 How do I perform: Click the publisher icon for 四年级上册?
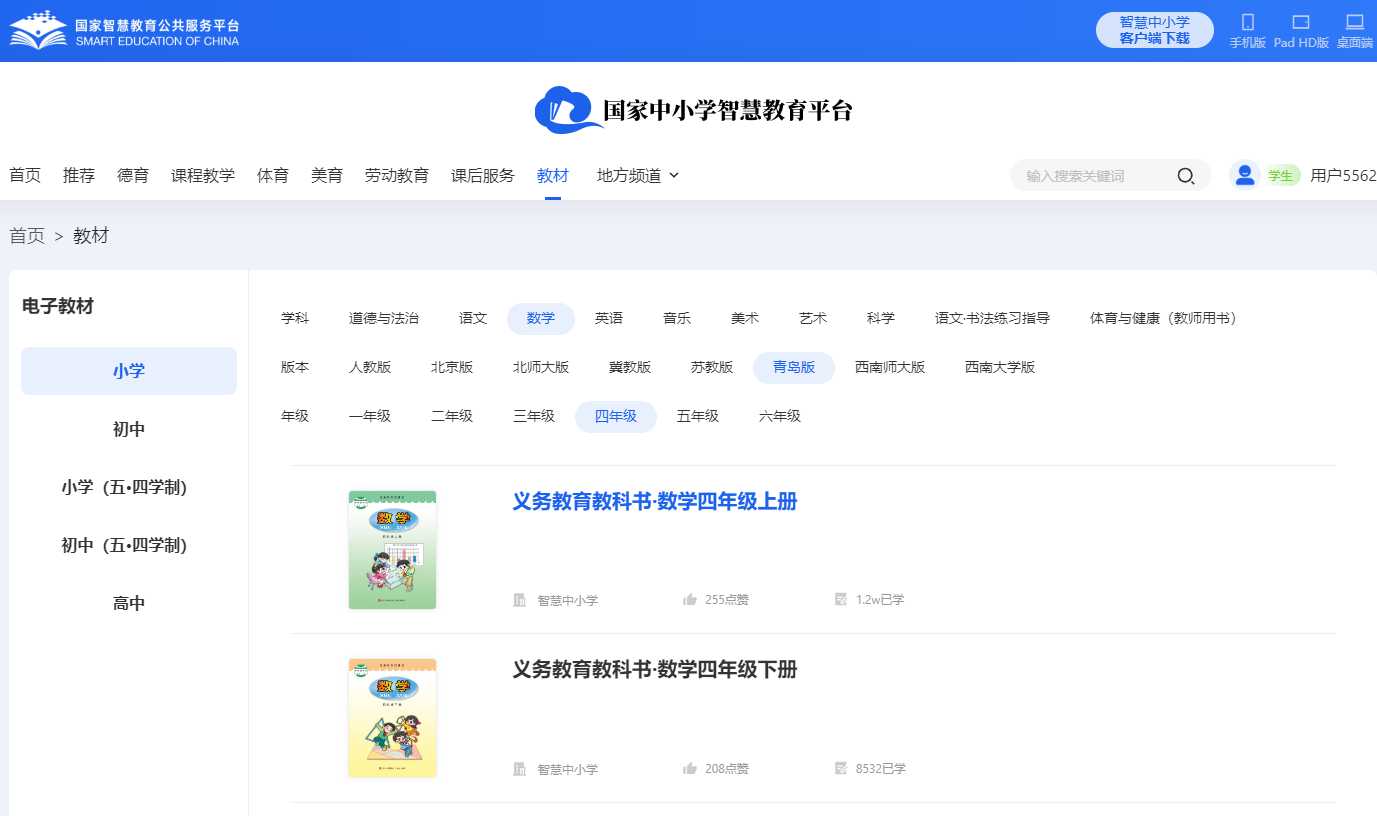tap(520, 600)
